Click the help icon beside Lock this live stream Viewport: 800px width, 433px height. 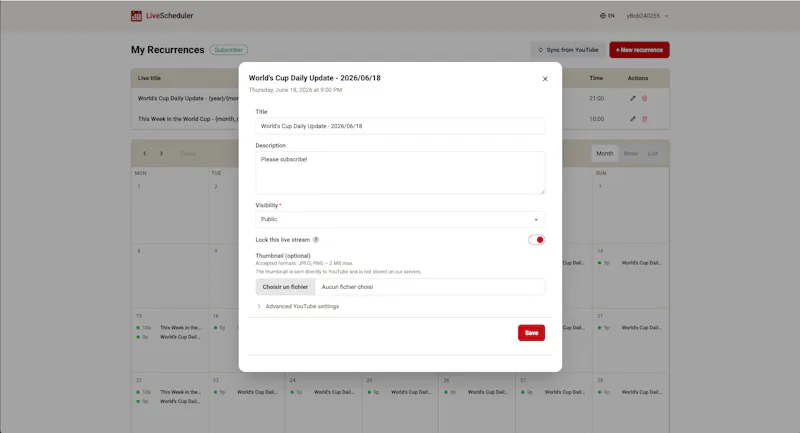coord(316,240)
